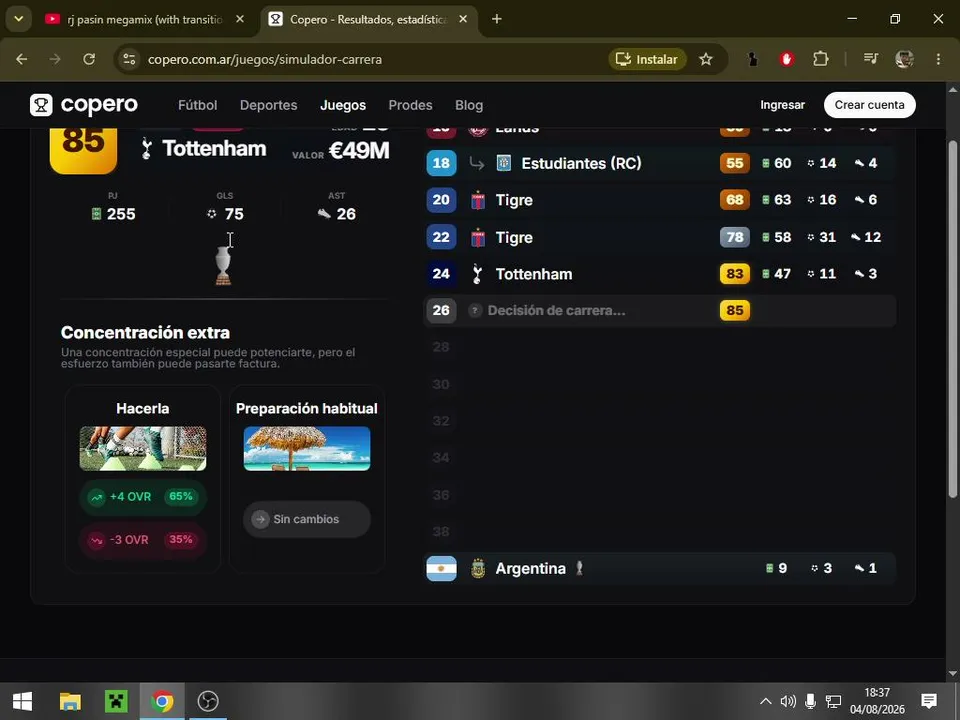Click the Sin cambios pill
Viewport: 960px width, 720px height.
click(307, 519)
